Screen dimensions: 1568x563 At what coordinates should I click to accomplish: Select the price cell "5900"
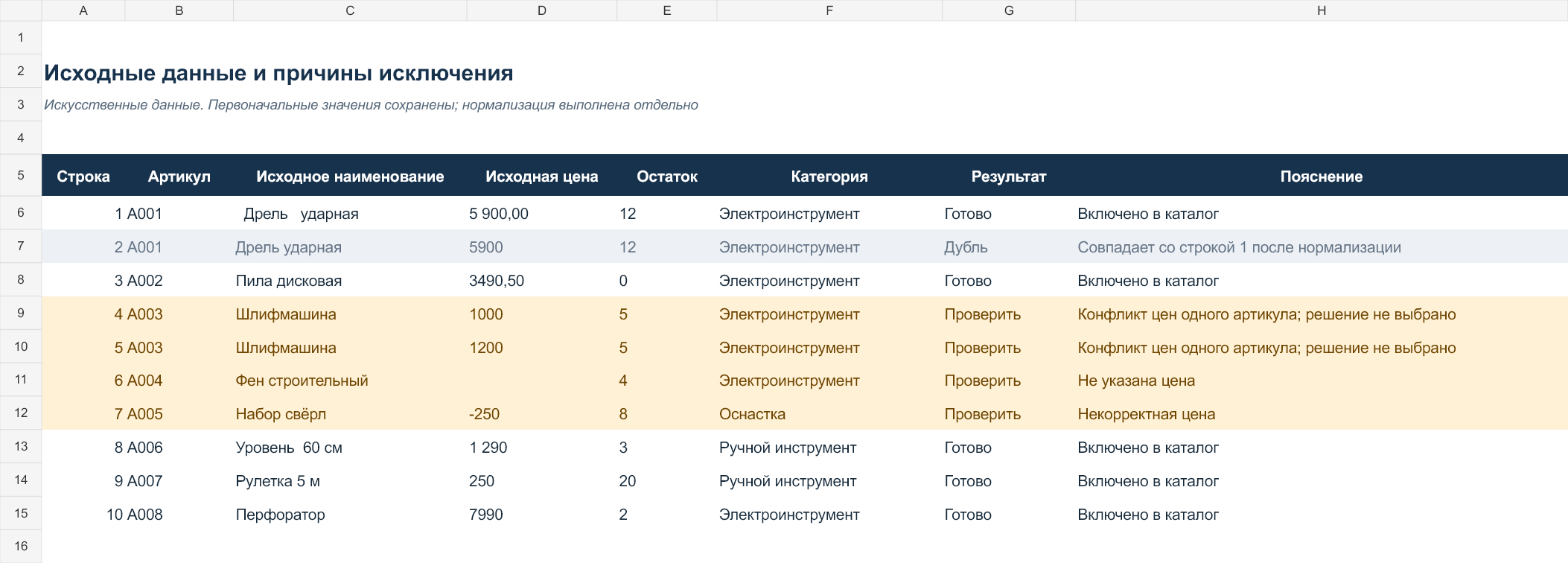(x=542, y=247)
